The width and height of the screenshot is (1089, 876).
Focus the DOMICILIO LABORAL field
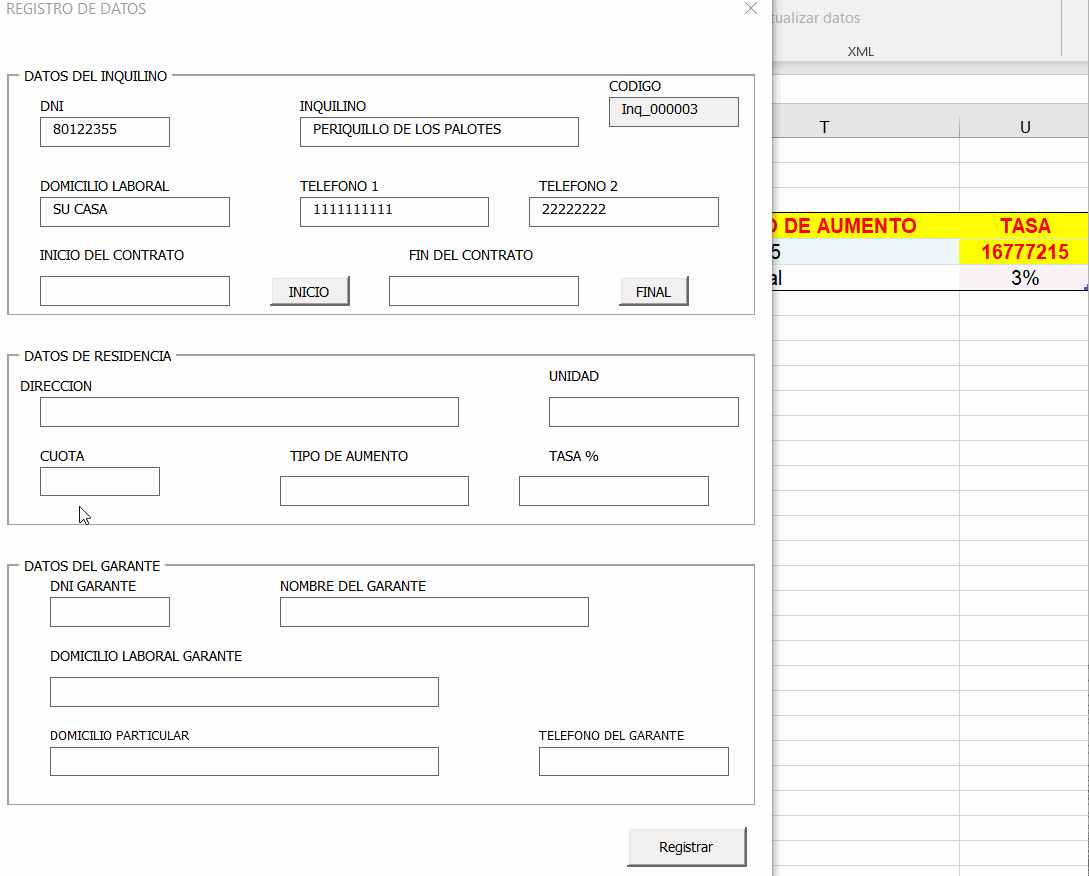134,211
